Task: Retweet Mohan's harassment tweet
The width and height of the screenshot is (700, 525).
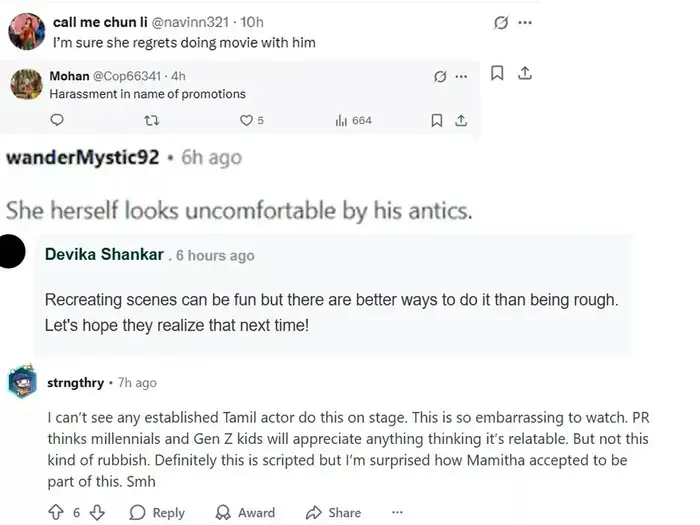Action: coord(152,121)
